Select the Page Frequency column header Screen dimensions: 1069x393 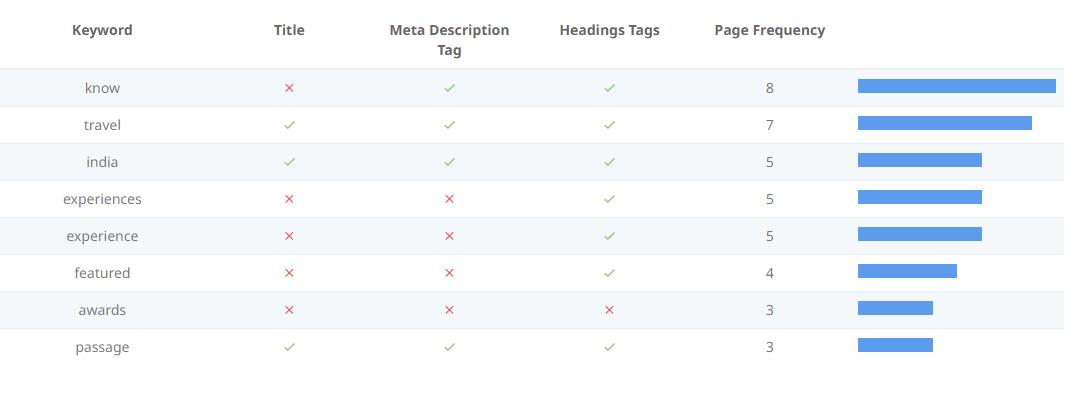pyautogui.click(x=770, y=30)
